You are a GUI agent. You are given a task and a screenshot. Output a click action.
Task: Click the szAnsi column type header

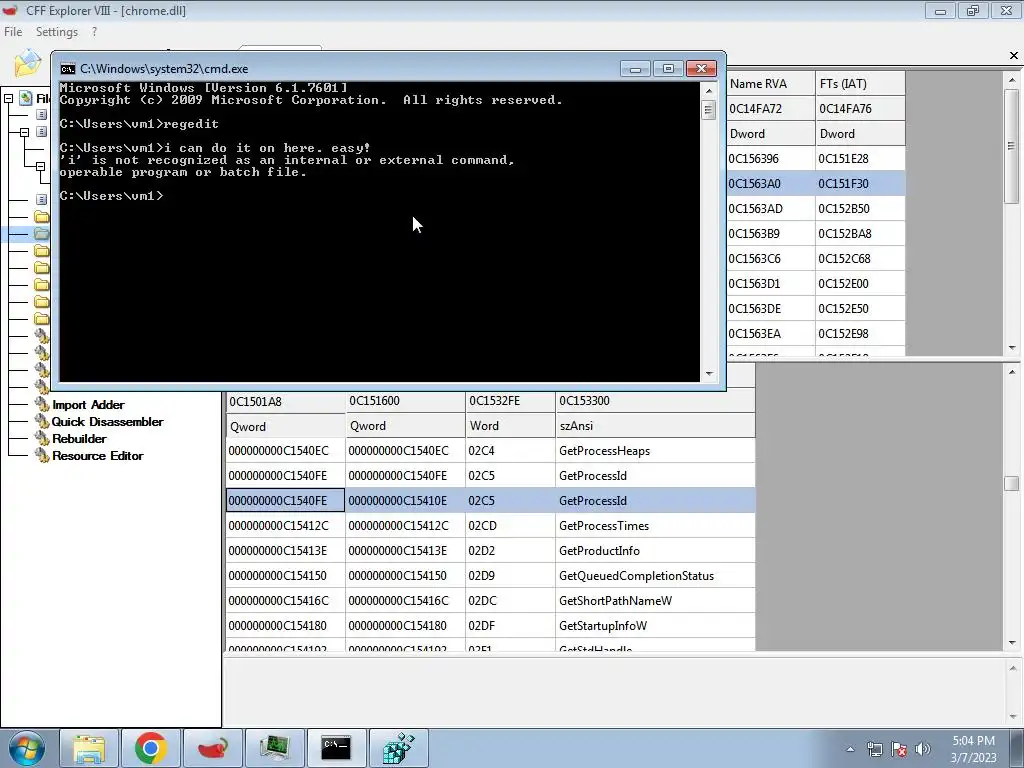pyautogui.click(x=655, y=426)
